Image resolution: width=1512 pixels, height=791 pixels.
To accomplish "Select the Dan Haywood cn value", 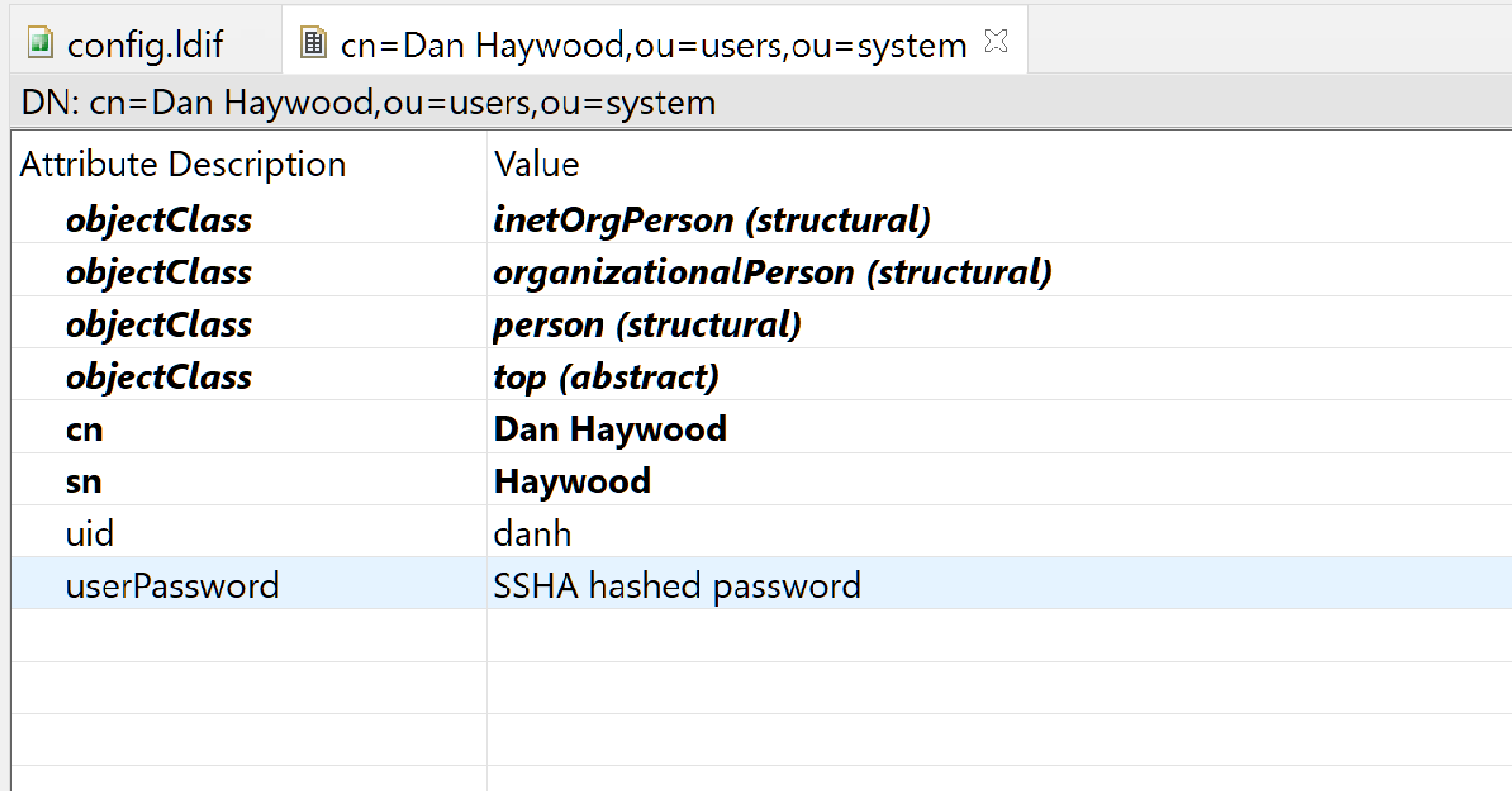I will pyautogui.click(x=609, y=430).
